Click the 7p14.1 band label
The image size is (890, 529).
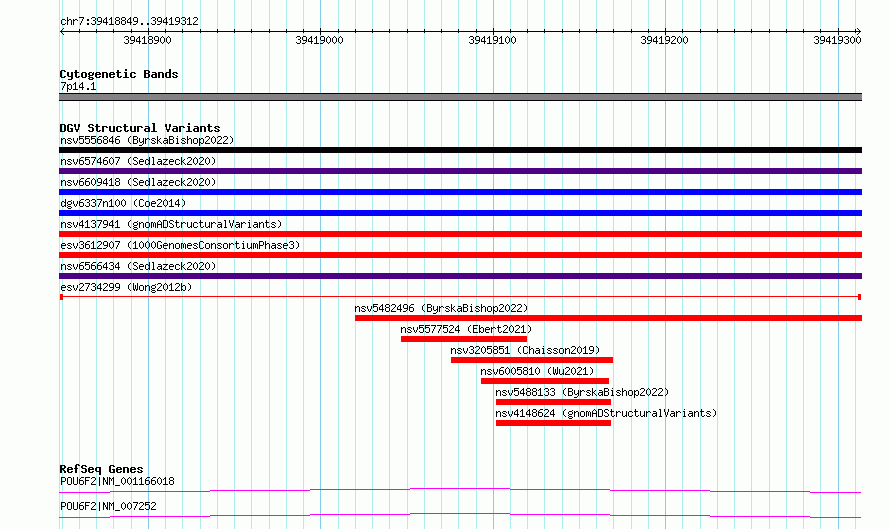(x=78, y=86)
